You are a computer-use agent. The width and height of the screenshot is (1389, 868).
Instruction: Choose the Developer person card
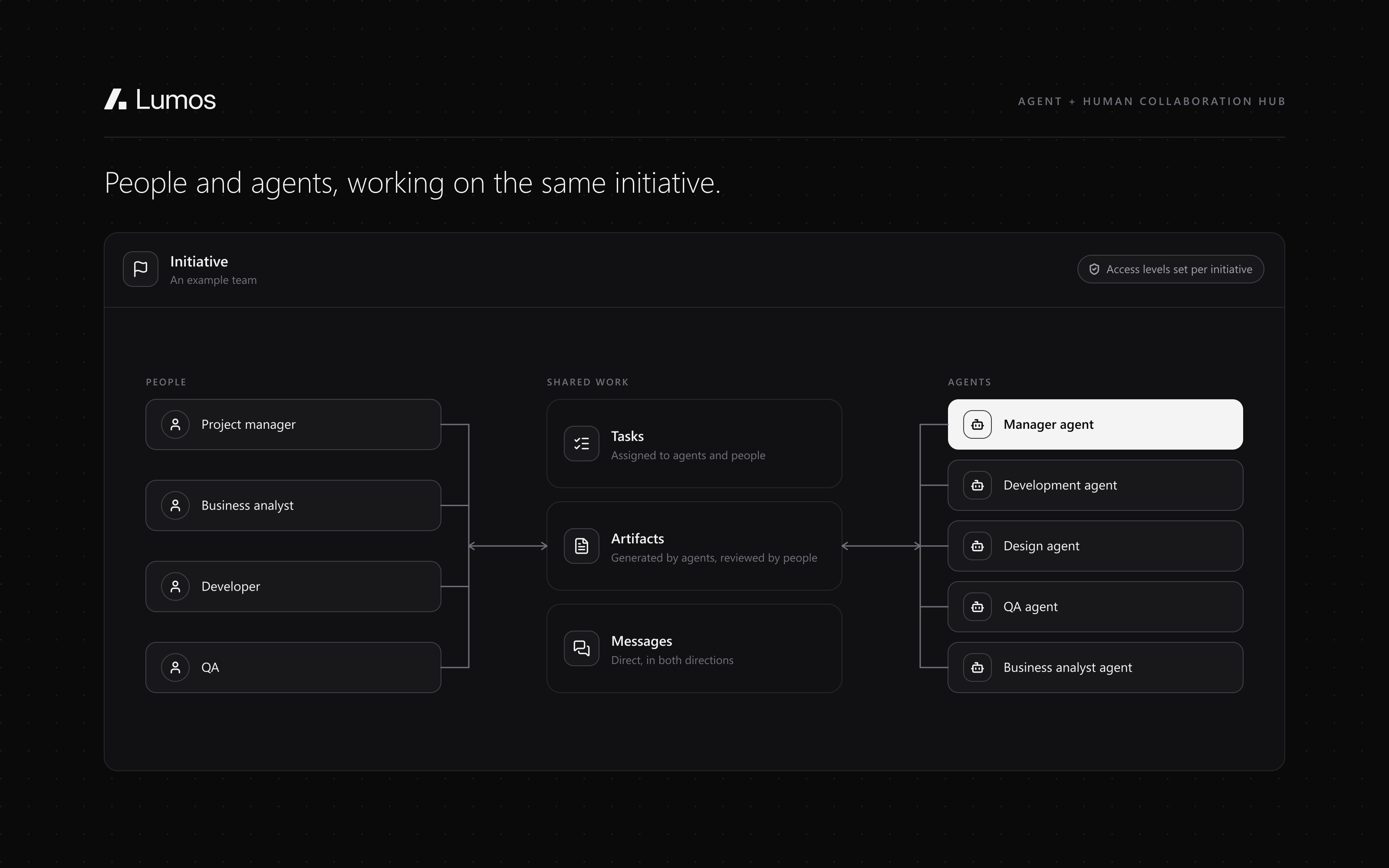pos(293,587)
